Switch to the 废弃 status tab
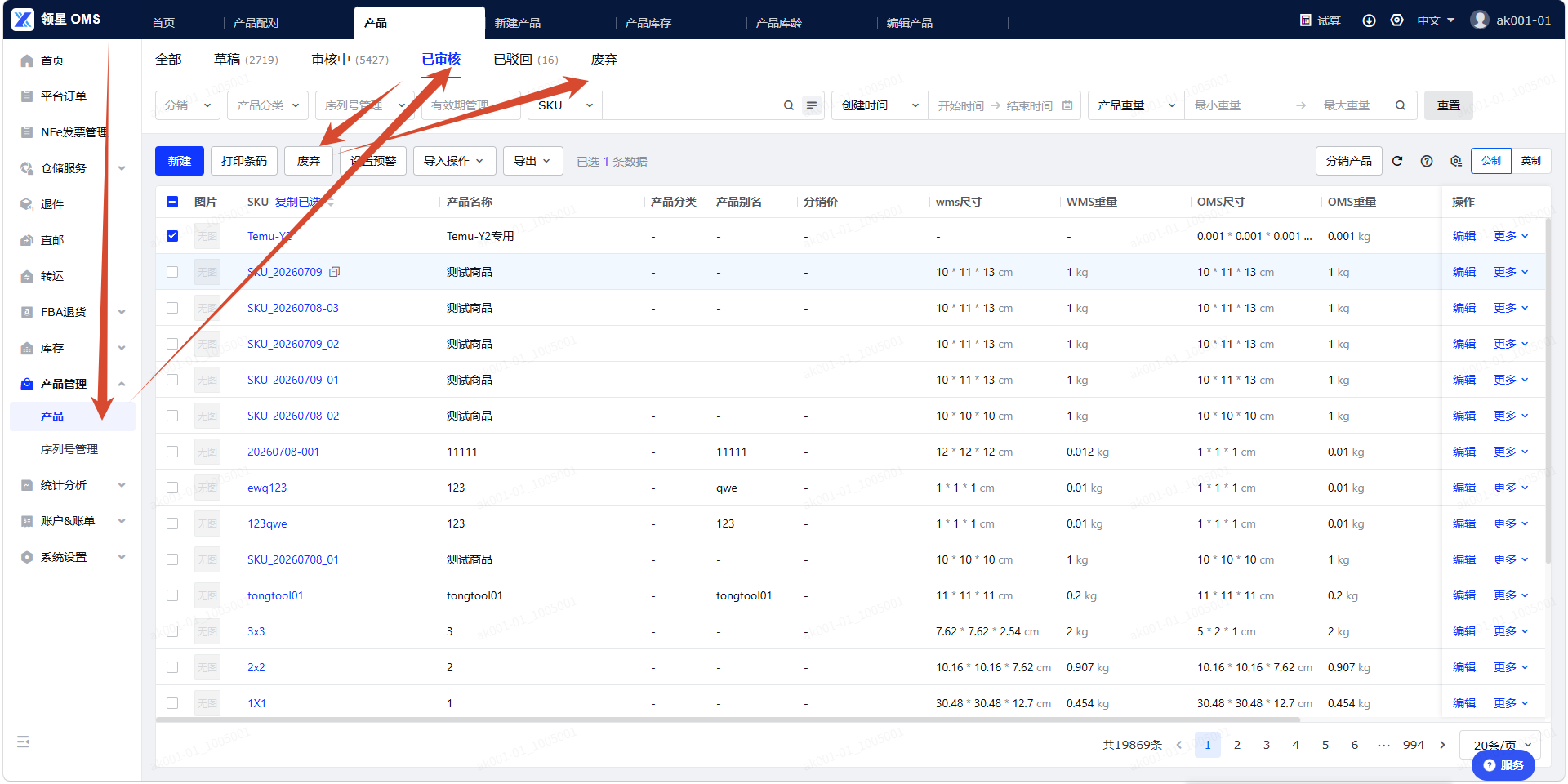The height and width of the screenshot is (784, 1568). point(604,60)
